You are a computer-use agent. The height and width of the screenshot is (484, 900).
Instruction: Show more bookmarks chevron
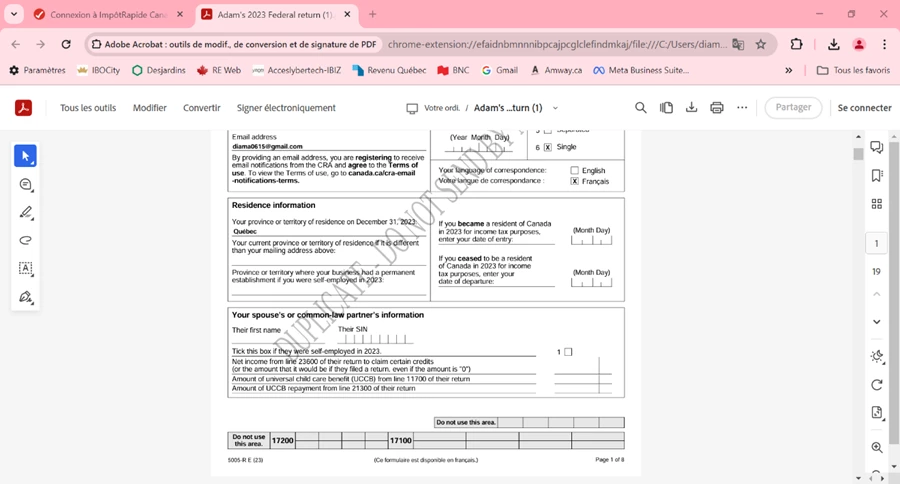pos(789,70)
